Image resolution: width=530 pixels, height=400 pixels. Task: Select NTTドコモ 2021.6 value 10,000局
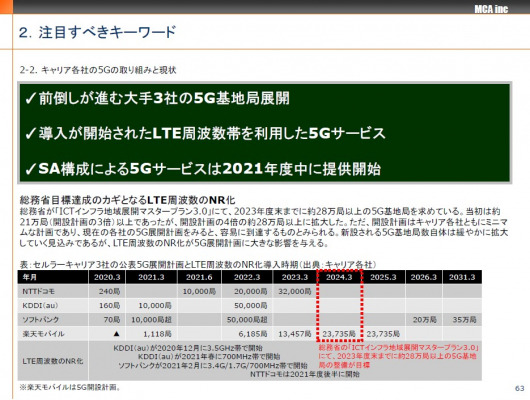[x=199, y=291]
